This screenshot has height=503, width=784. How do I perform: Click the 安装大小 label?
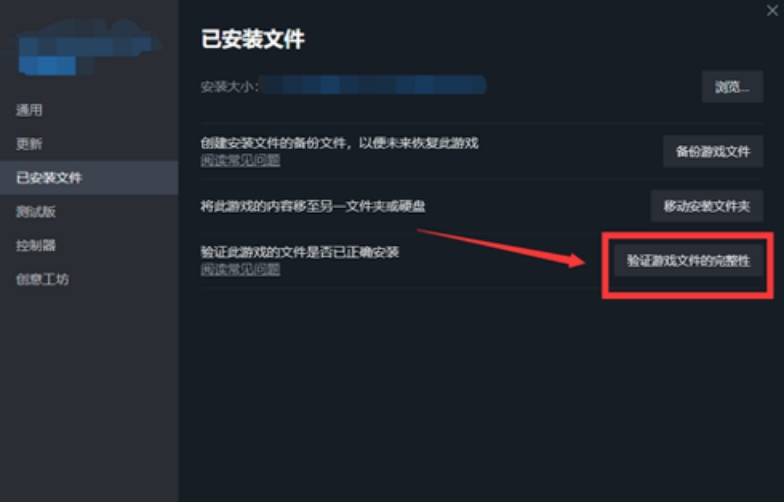tap(230, 87)
